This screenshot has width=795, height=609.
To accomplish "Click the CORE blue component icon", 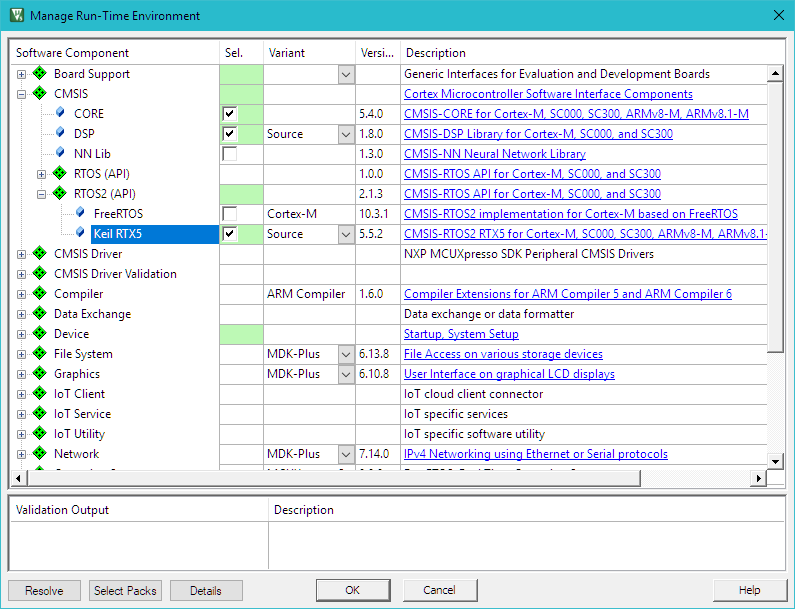I will [60, 113].
